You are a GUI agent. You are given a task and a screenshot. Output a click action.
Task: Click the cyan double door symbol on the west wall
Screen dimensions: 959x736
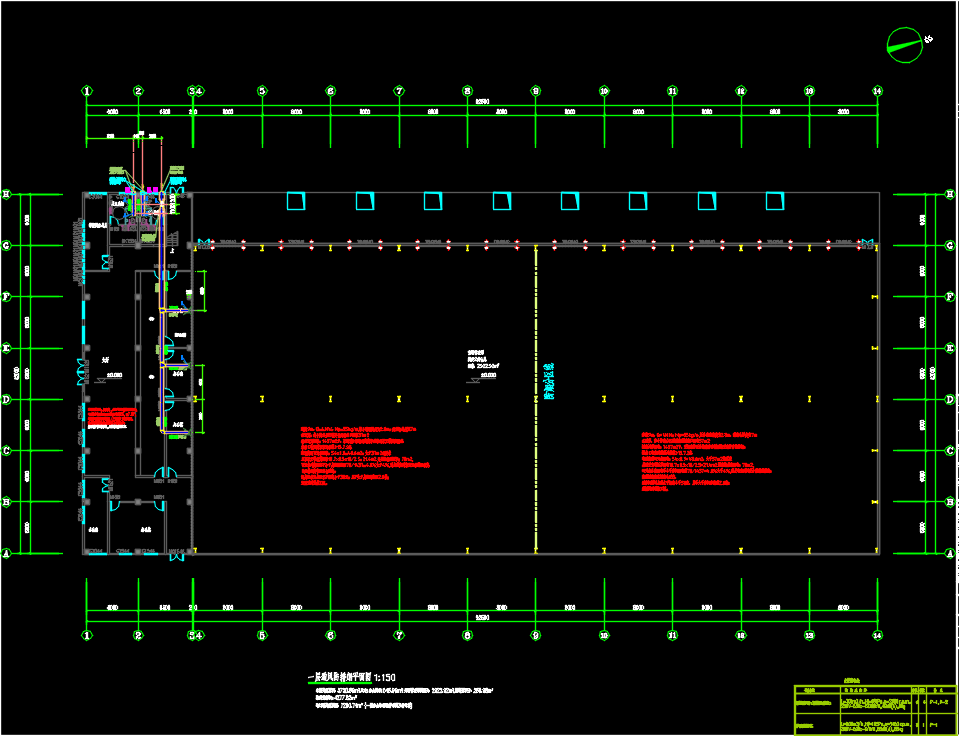(x=82, y=374)
